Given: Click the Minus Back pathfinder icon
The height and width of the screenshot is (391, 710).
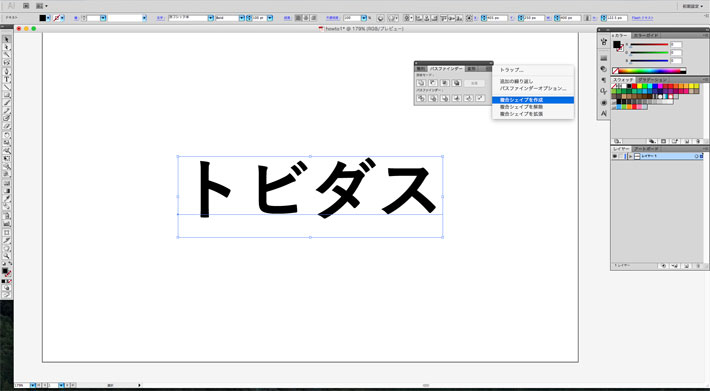Looking at the screenshot, I should point(480,98).
